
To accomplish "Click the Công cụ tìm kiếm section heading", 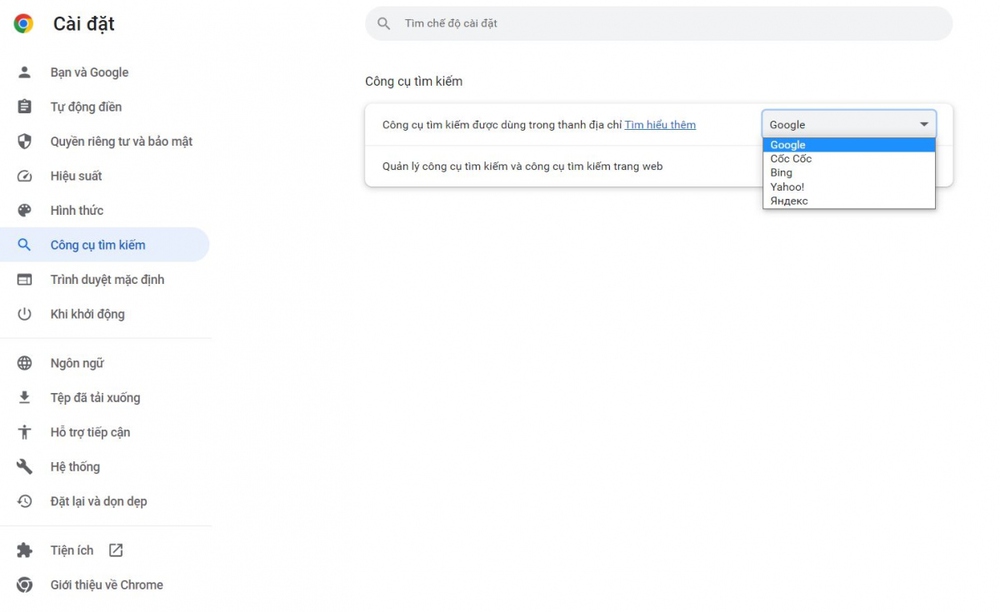I will (x=414, y=82).
